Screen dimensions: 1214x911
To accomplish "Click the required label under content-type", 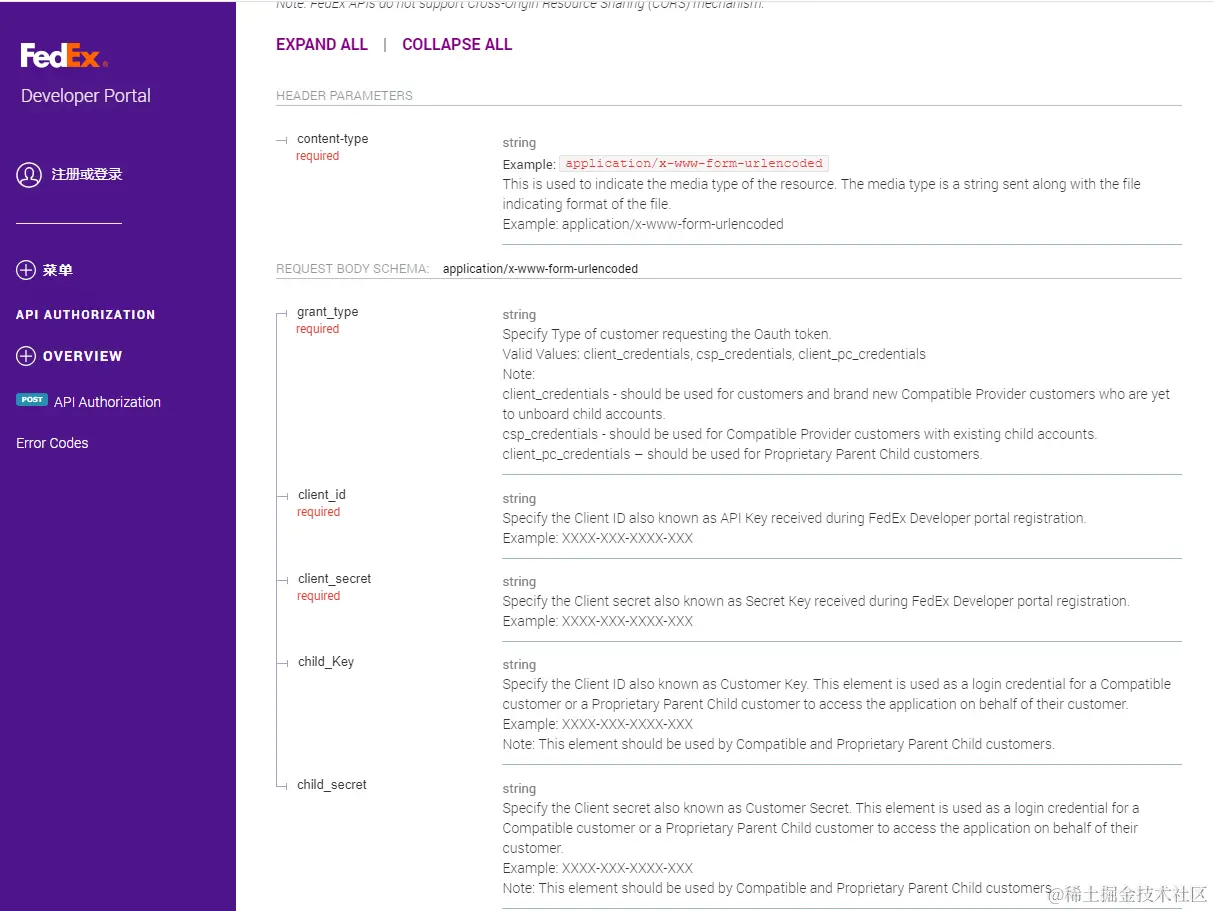I will click(318, 156).
